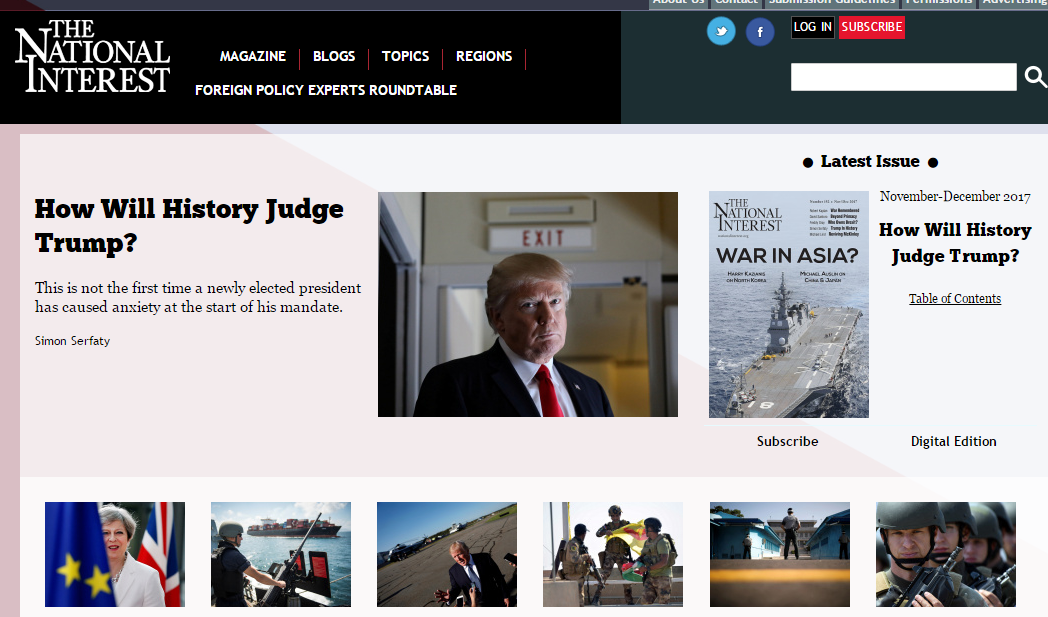
Task: Open the container ship gunner thumbnail
Action: tap(281, 554)
